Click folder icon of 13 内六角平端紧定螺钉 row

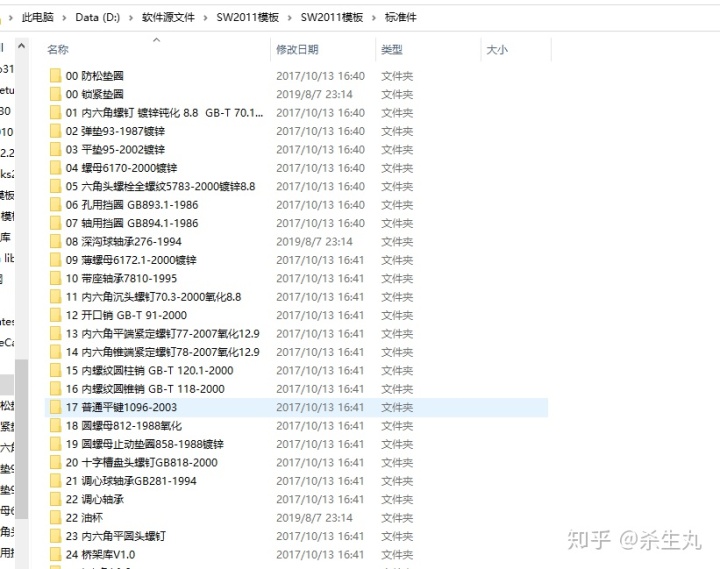(x=55, y=333)
